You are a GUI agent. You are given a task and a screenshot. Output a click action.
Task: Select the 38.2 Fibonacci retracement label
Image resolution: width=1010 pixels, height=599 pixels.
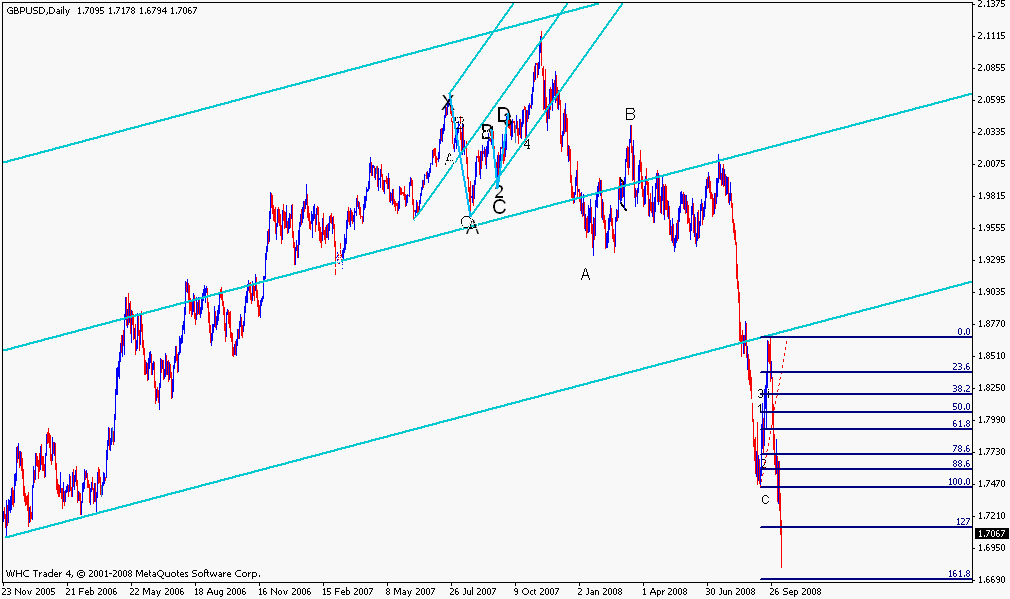tap(961, 388)
